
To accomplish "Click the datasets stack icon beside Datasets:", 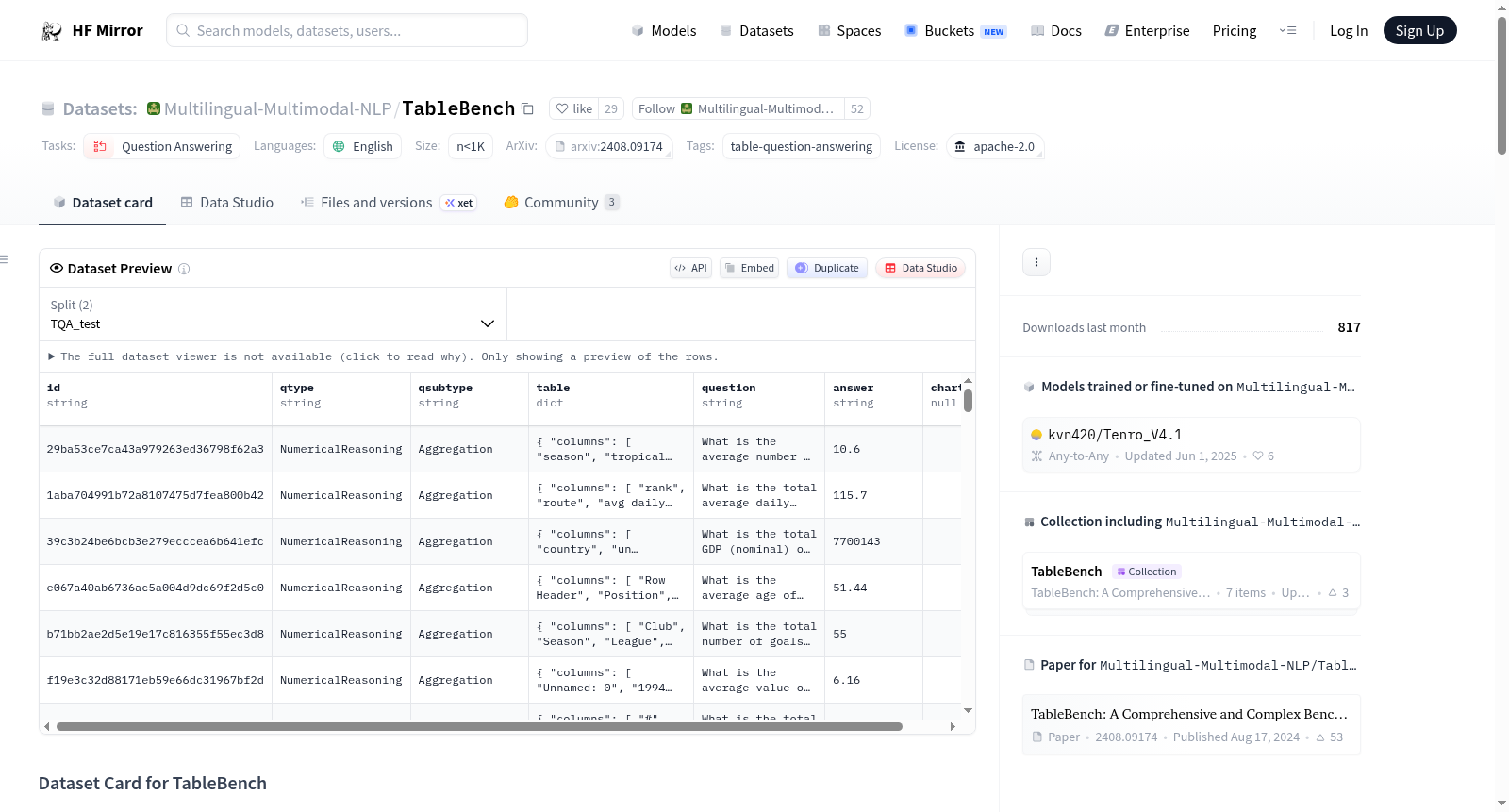I will coord(48,109).
